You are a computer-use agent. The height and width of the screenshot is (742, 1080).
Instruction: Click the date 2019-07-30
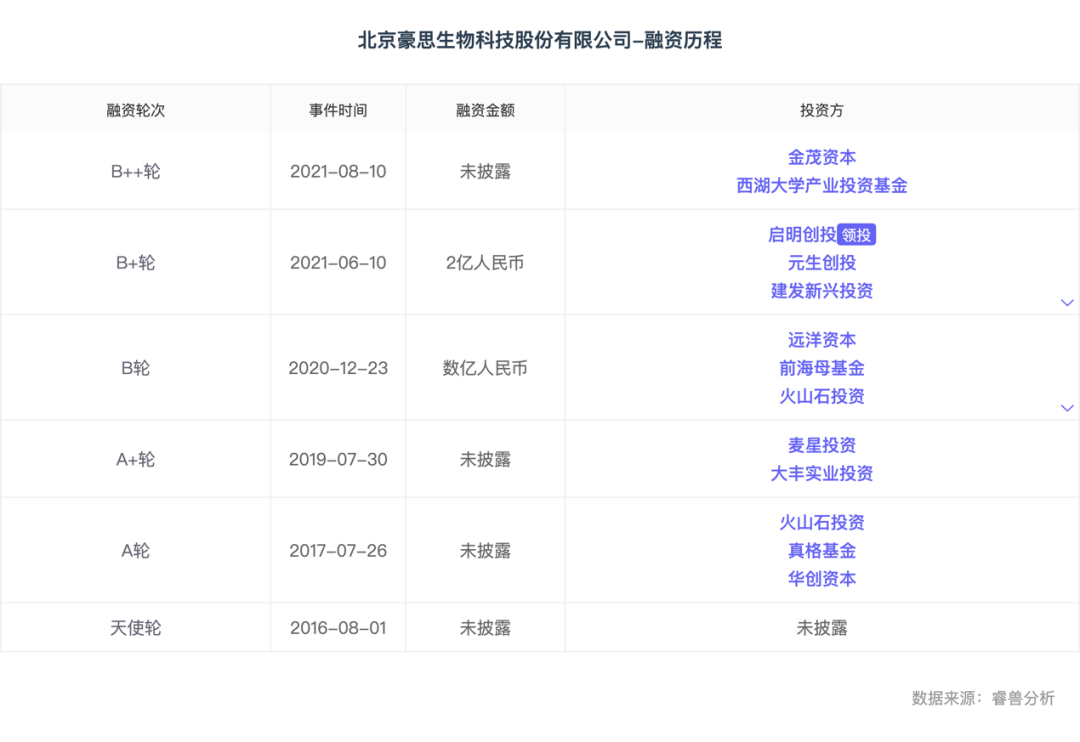[x=338, y=460]
